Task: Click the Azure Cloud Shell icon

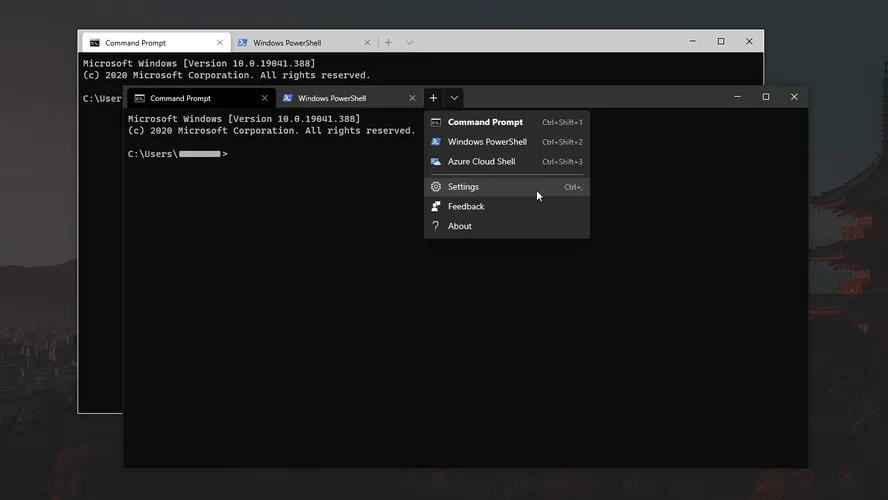Action: click(x=436, y=162)
